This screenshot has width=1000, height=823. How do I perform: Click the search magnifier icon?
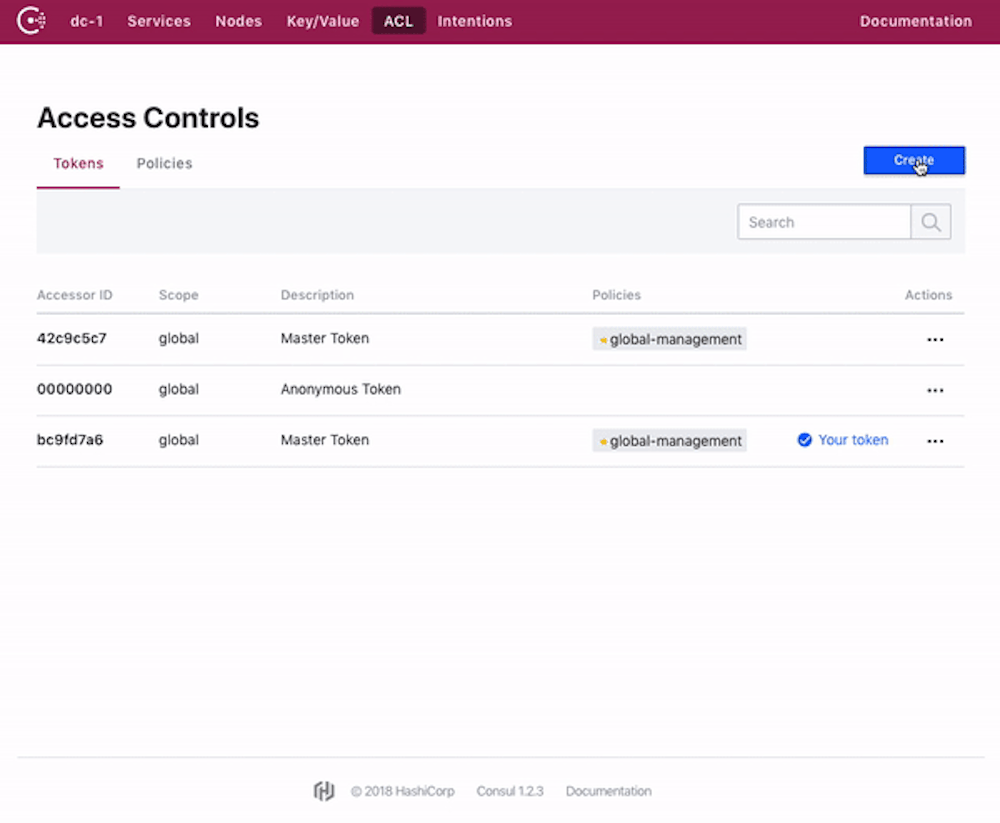(930, 221)
